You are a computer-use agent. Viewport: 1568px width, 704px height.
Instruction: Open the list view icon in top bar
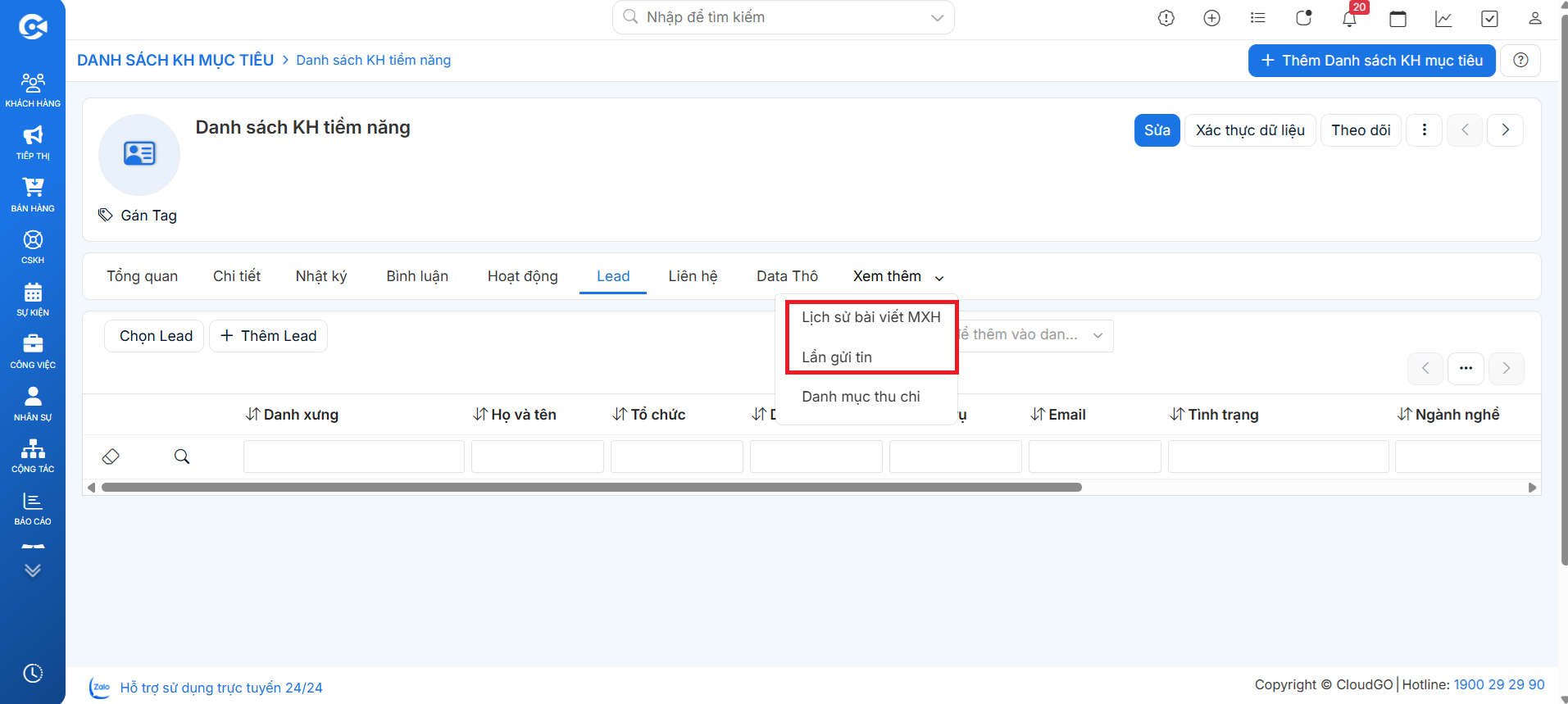(1258, 18)
